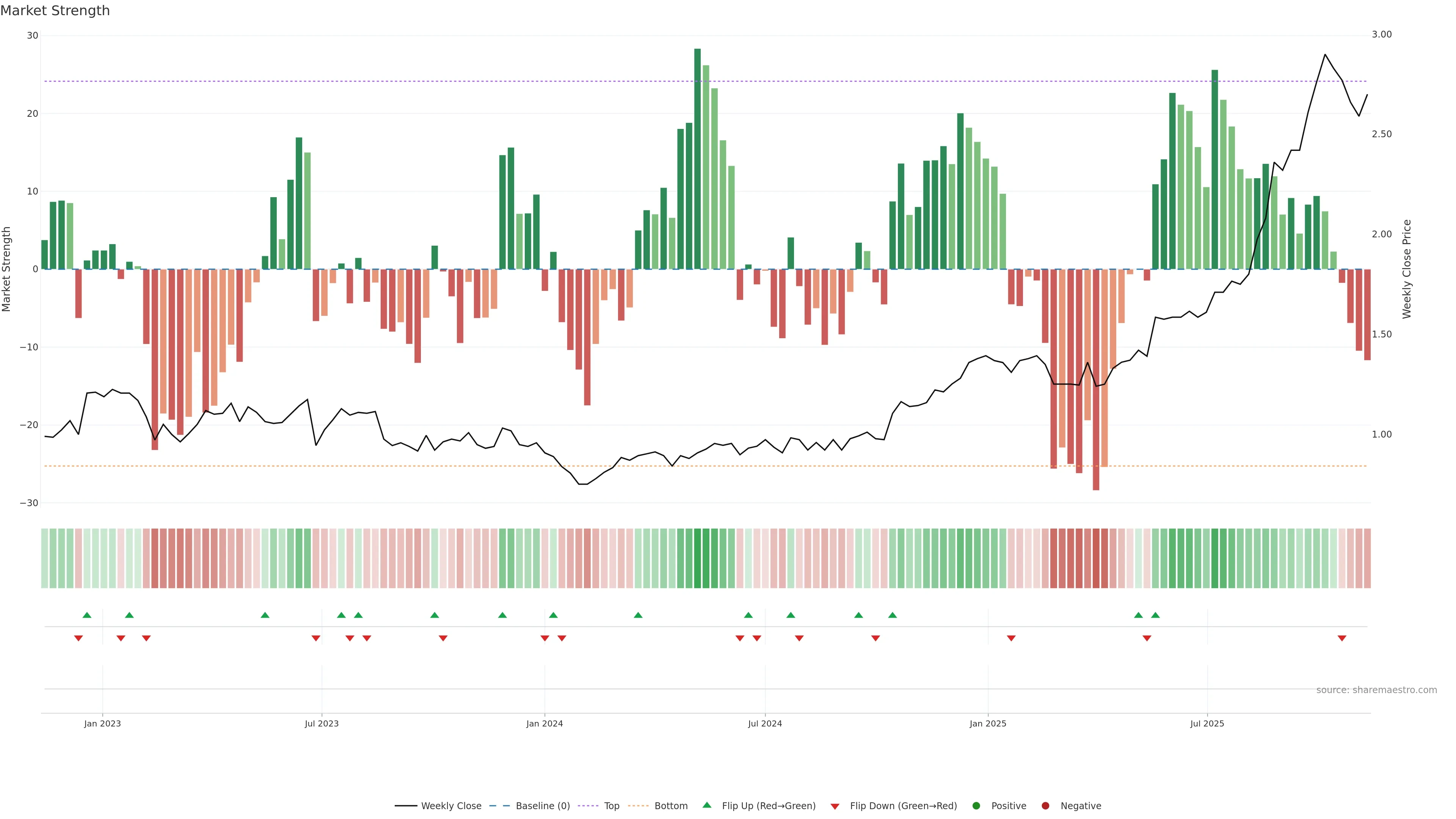Click the purple dotted Top legend icon
Screen dimensions: 1456x819
pos(589,805)
